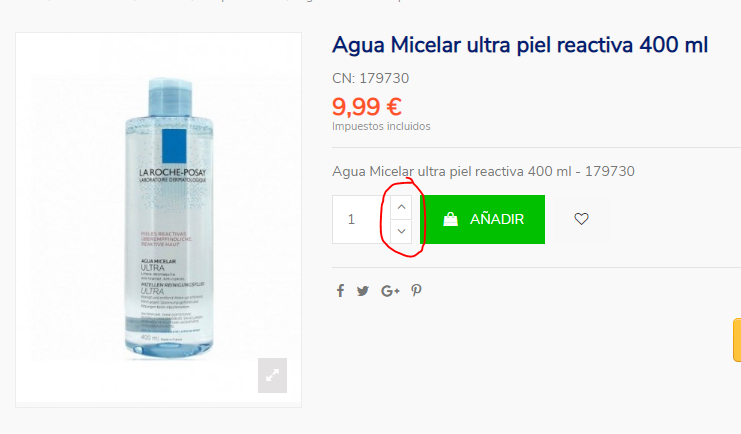
Task: Click the CN: 179730 reference code
Action: click(370, 78)
